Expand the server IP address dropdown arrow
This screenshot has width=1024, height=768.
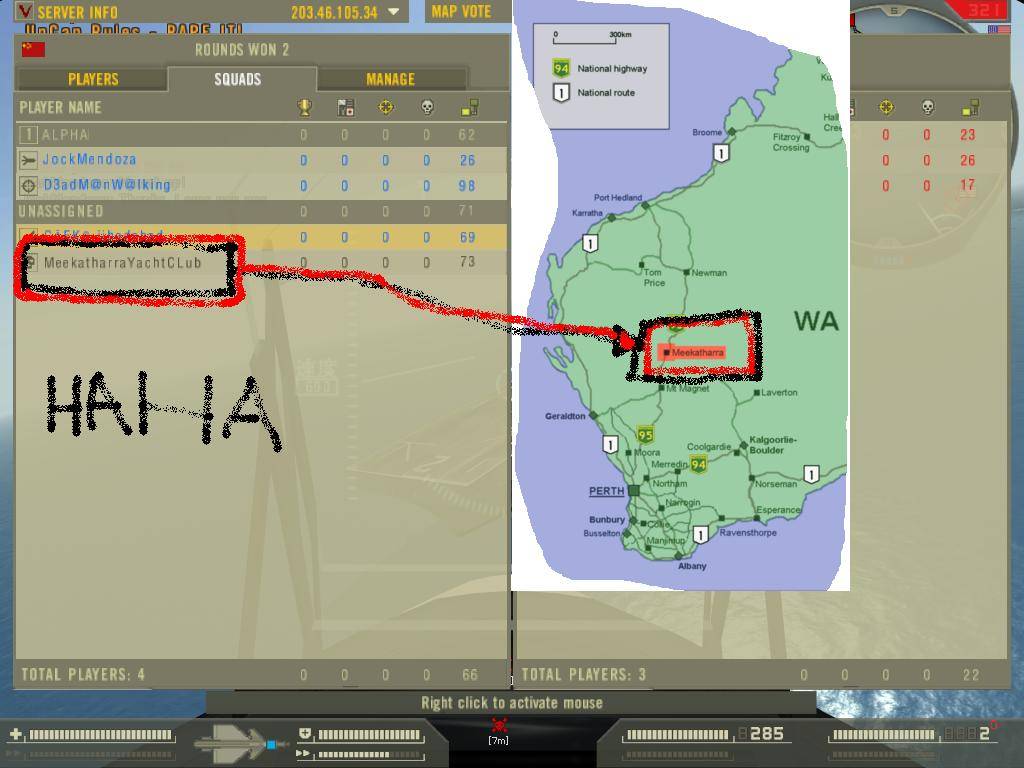[393, 12]
